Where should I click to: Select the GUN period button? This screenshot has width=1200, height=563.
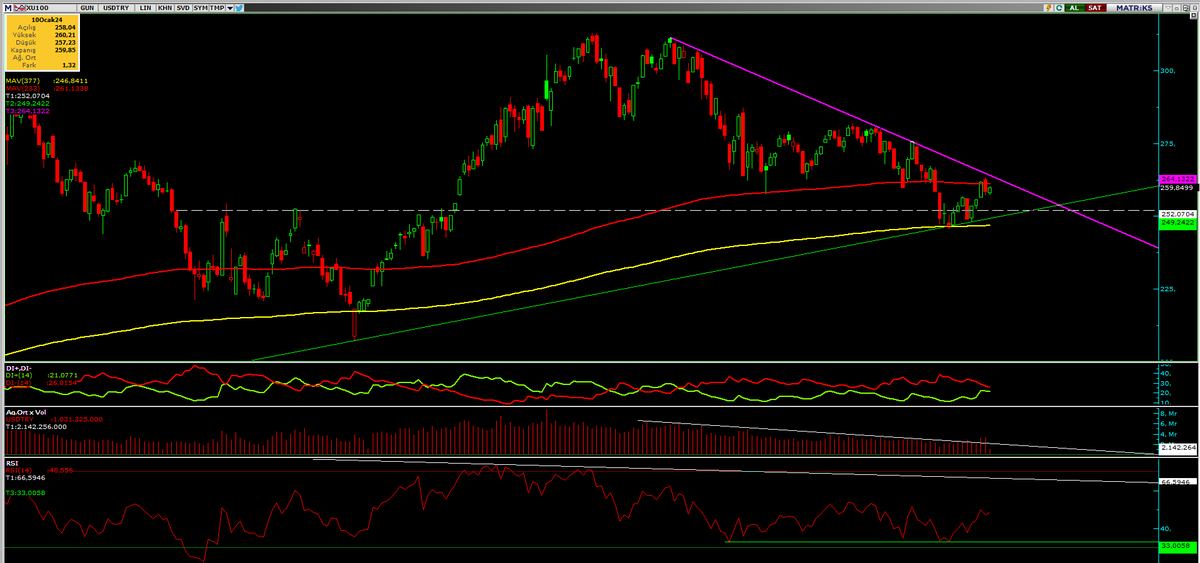point(87,8)
